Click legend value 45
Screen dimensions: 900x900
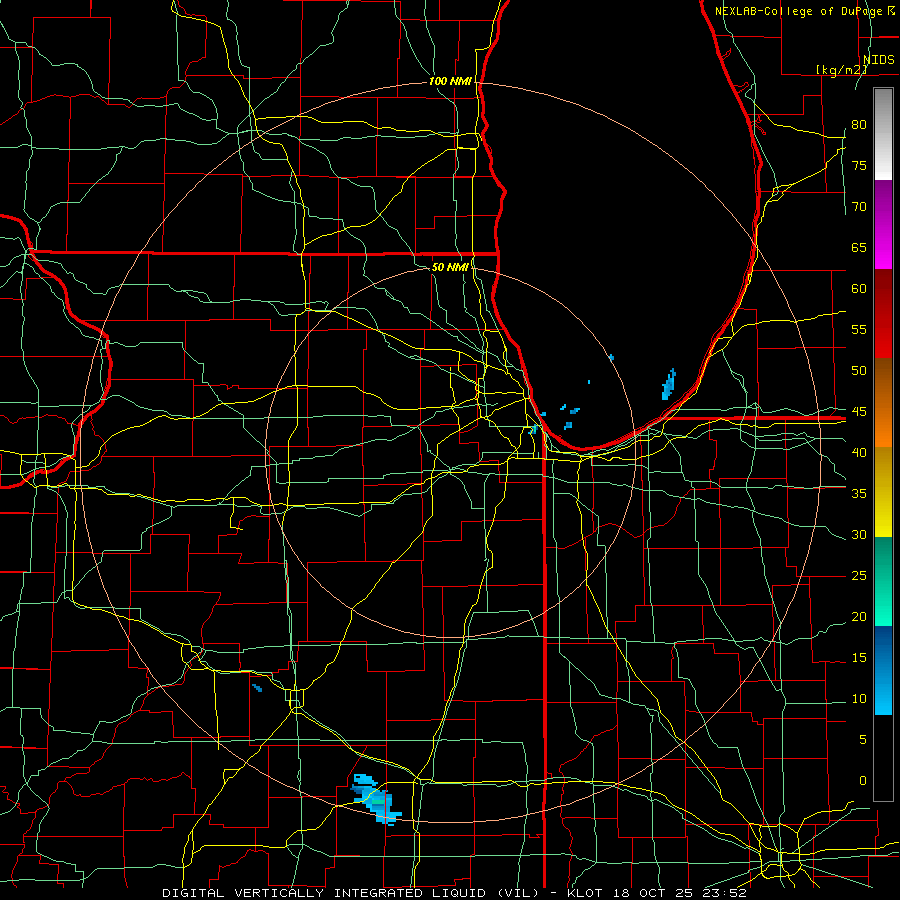coord(859,412)
